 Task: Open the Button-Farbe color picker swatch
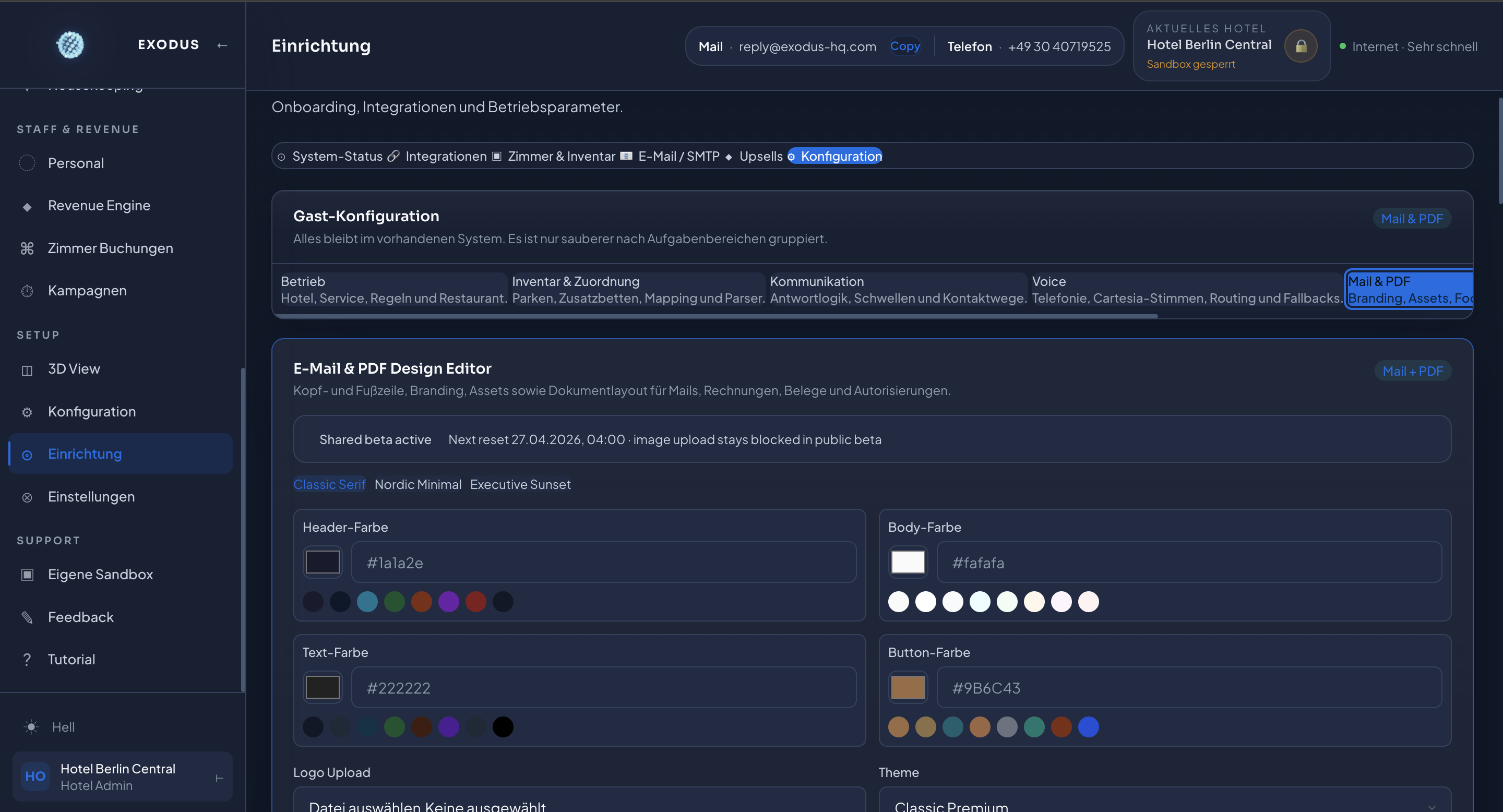click(908, 687)
